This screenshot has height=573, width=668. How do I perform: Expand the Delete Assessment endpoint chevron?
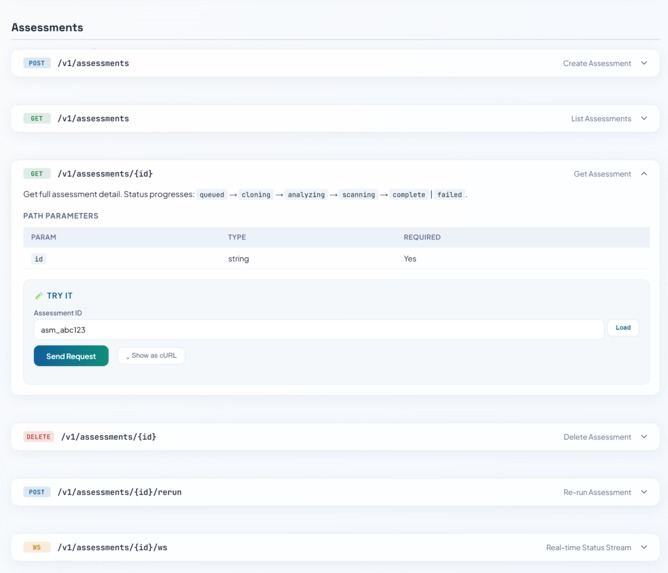pos(644,437)
